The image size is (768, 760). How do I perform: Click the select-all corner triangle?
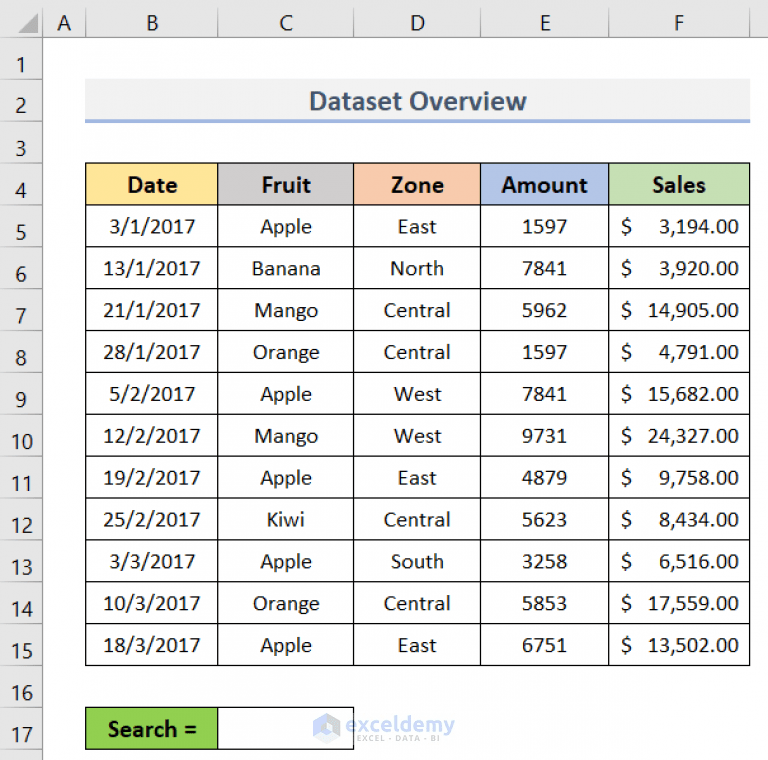(28, 23)
